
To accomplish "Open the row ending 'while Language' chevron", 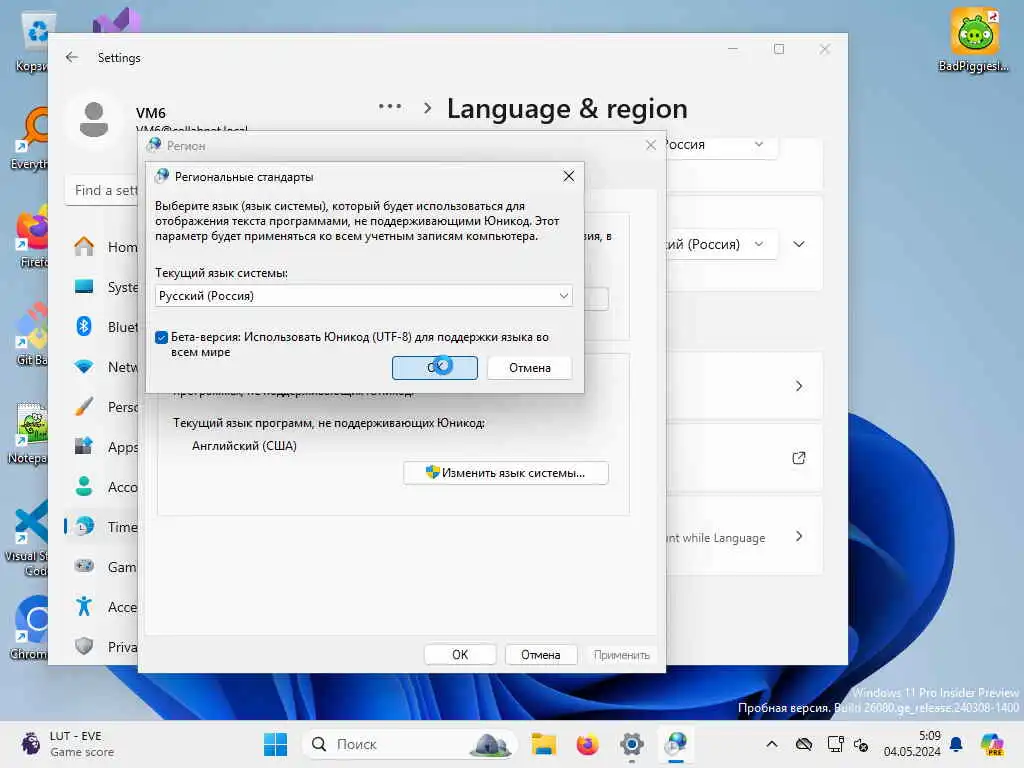I will (x=799, y=537).
